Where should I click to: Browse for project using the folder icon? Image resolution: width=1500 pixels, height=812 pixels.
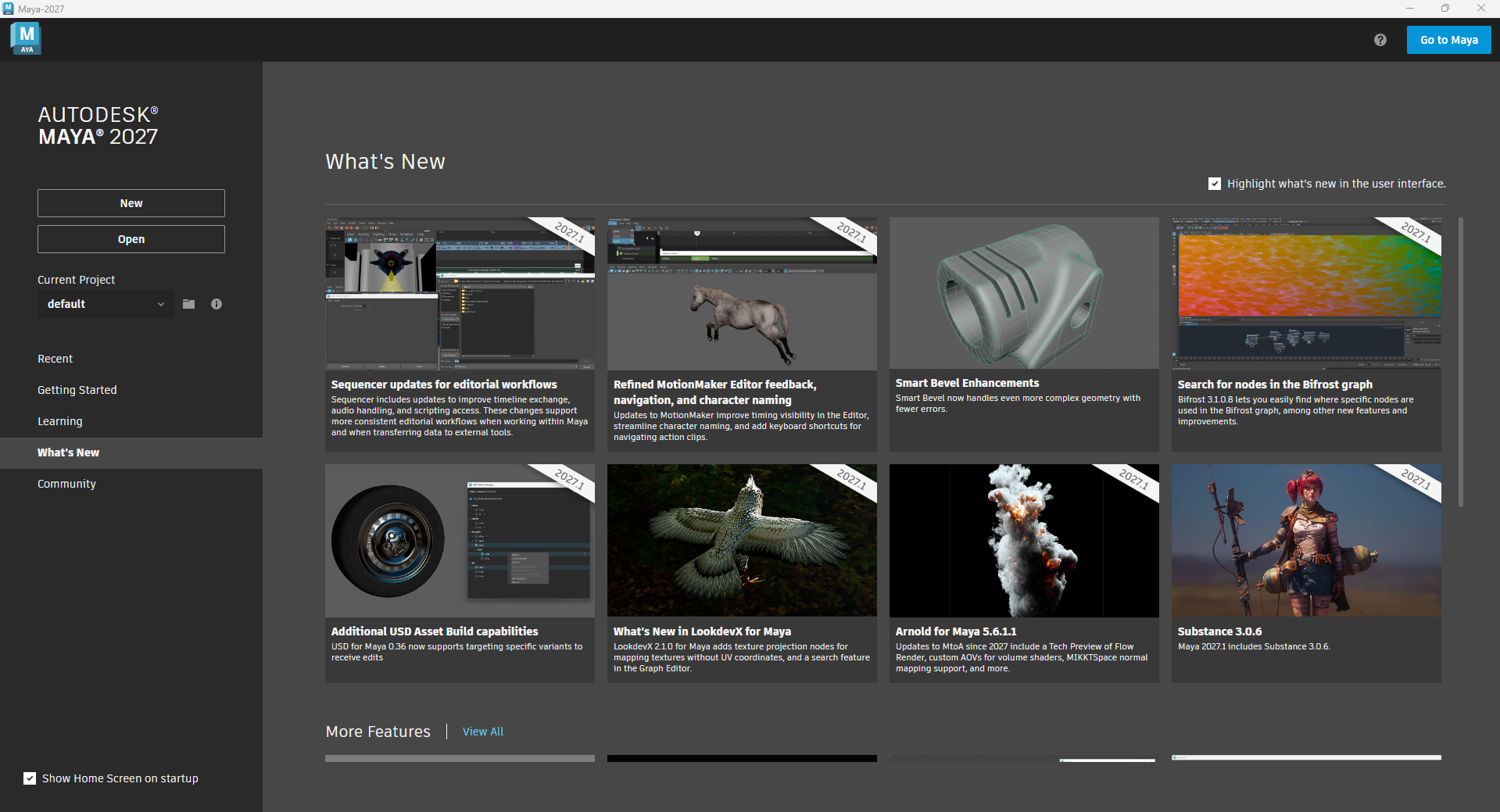(188, 304)
